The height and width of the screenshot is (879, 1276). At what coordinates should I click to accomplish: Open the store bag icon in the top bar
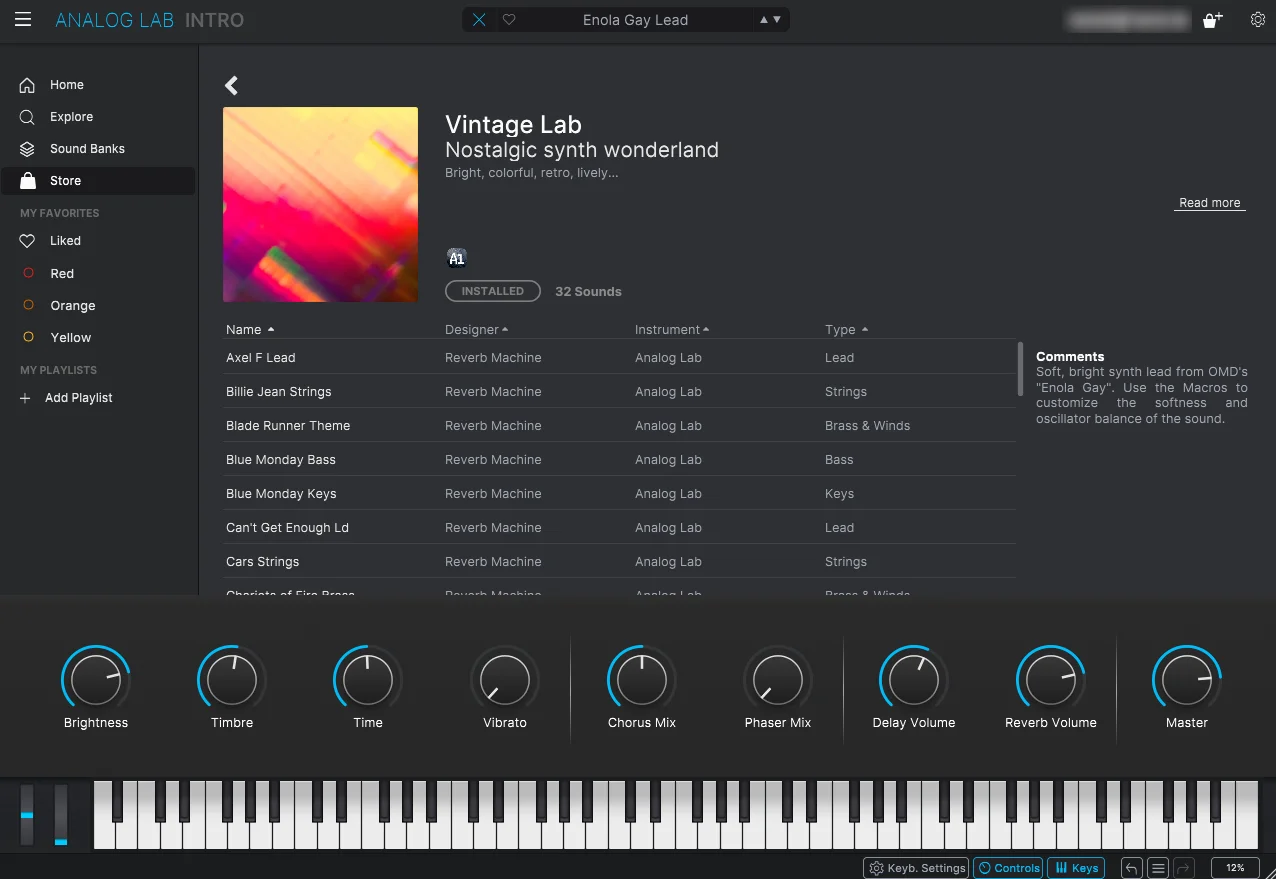coord(1213,20)
